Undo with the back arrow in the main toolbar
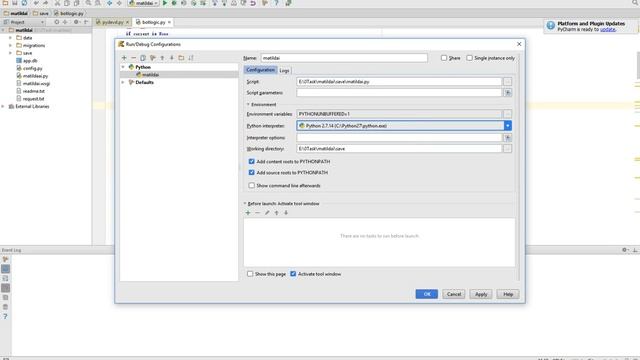 [x=36, y=3]
